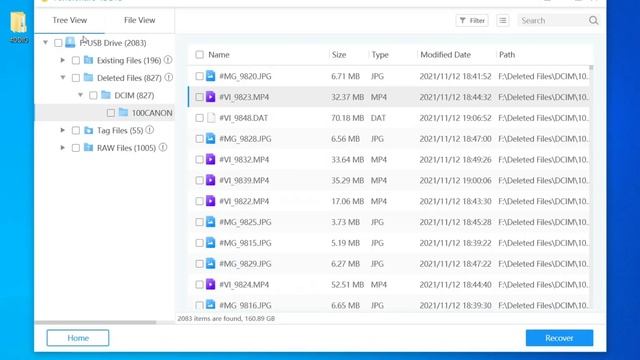
Task: Click the video icon of #VI_9823.MP4
Action: (x=211, y=97)
